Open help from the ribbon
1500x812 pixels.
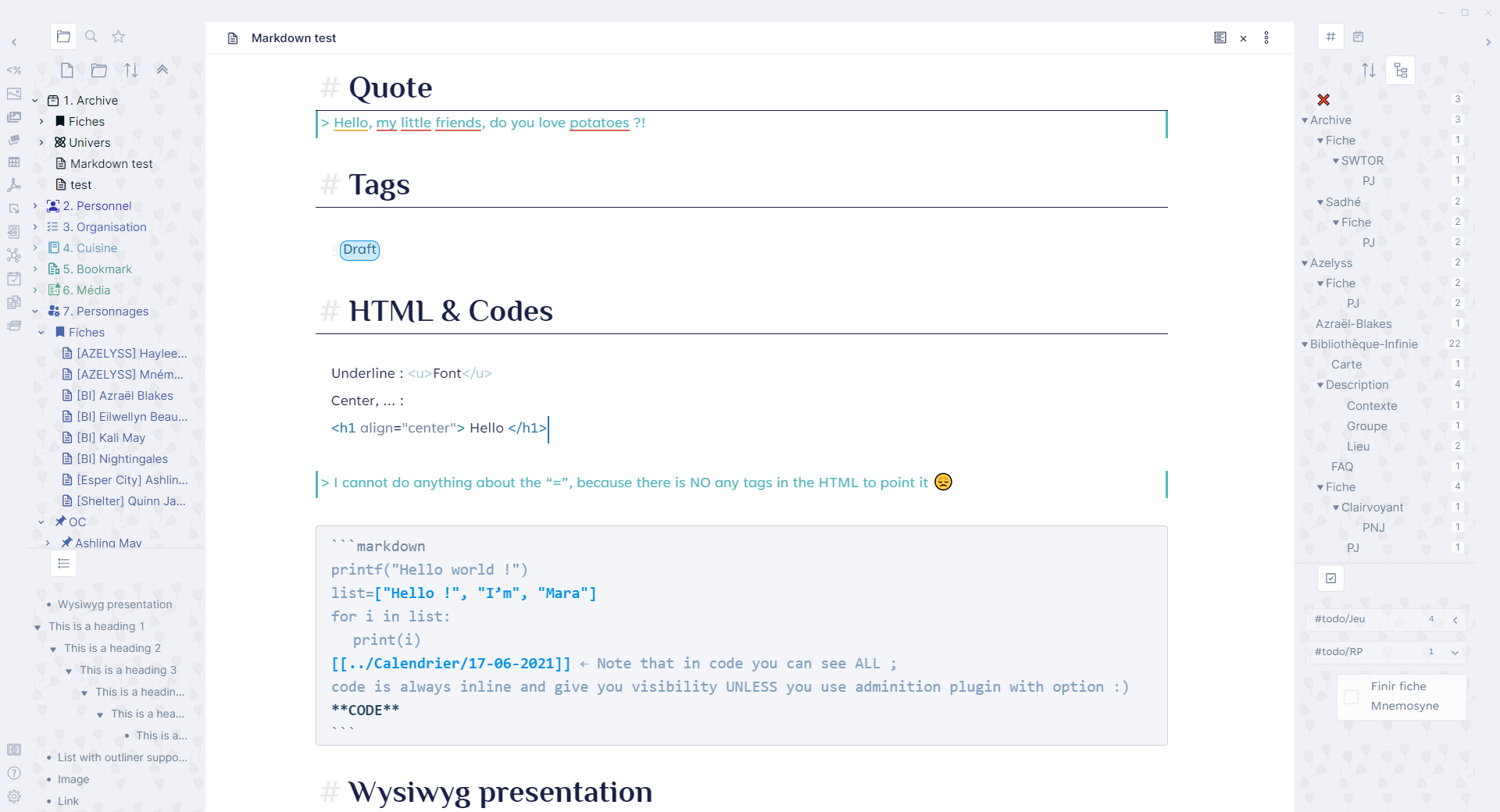click(14, 773)
